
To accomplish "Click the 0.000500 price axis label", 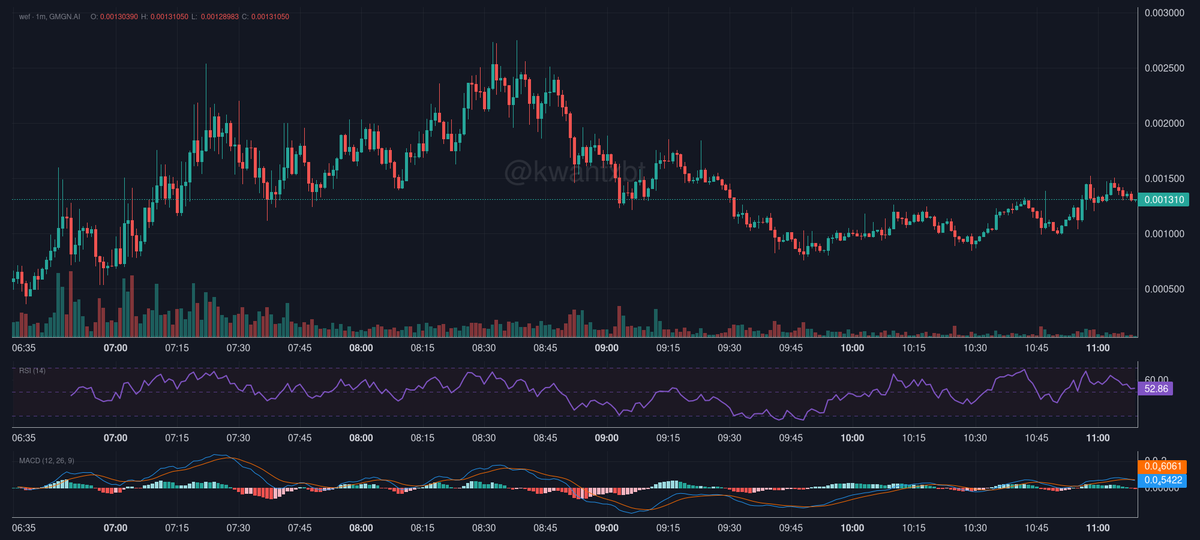I will point(1165,290).
